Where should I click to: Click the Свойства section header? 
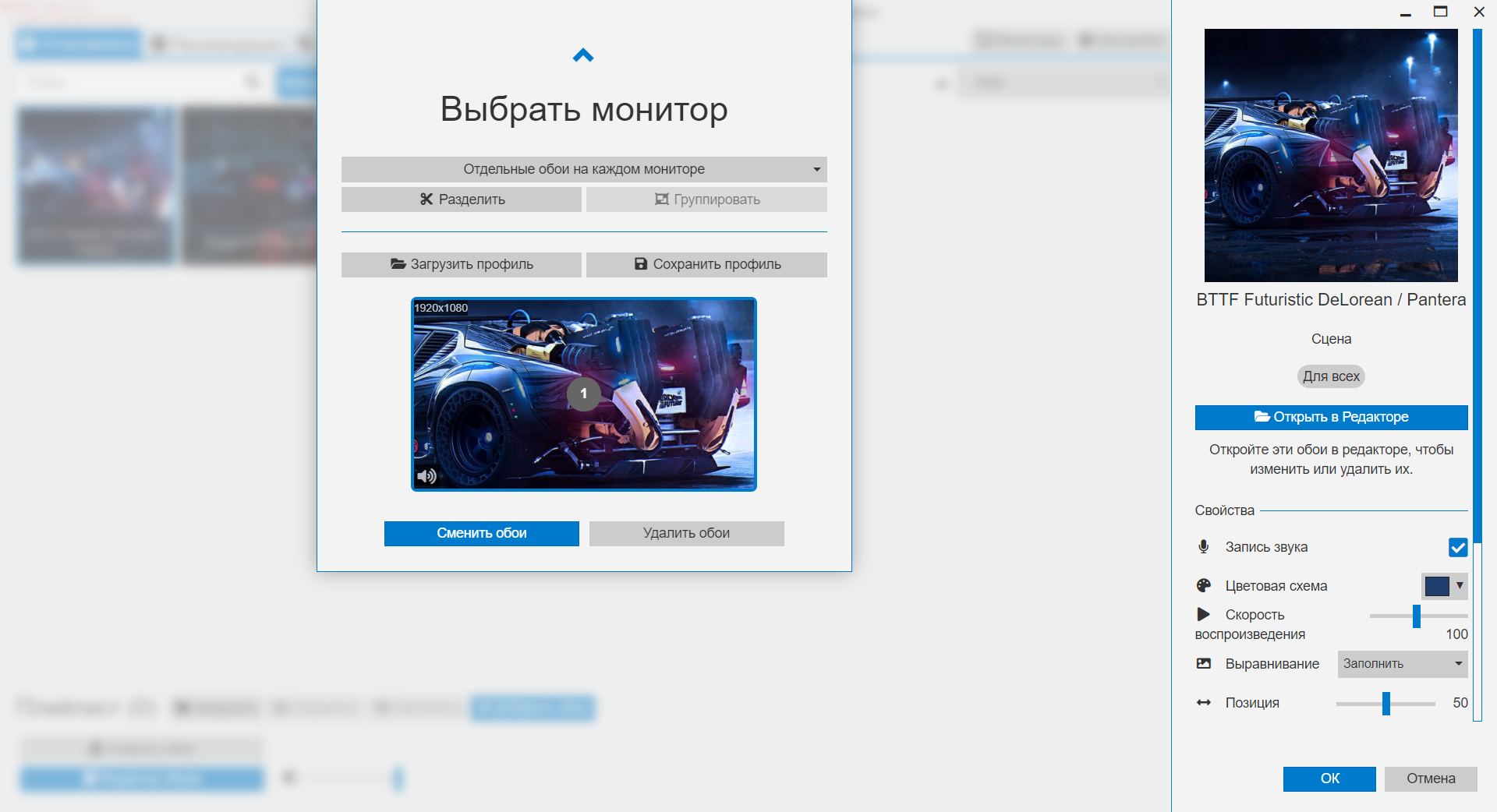[x=1224, y=510]
